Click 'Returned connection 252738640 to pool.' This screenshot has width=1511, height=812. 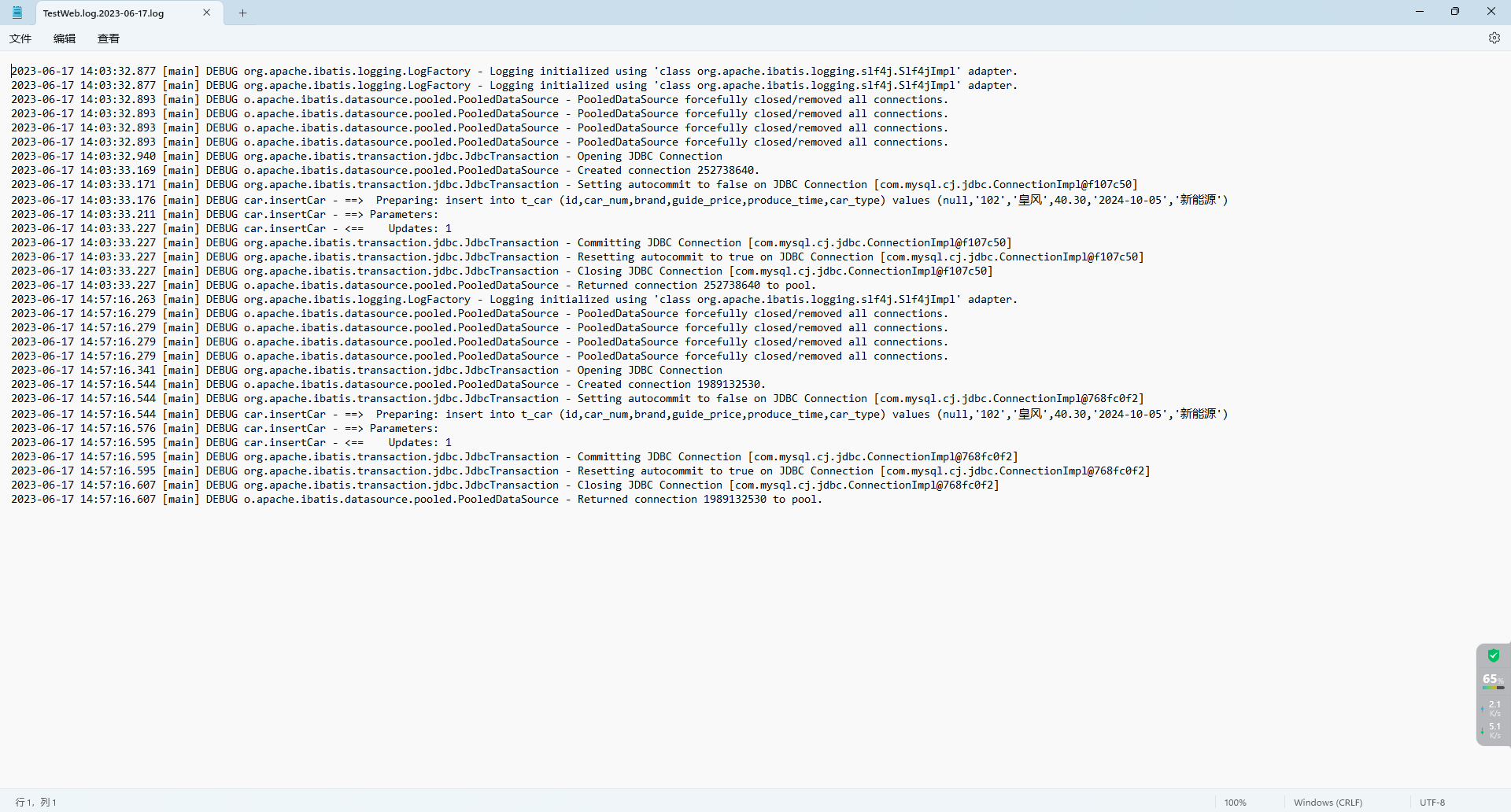[x=696, y=286]
